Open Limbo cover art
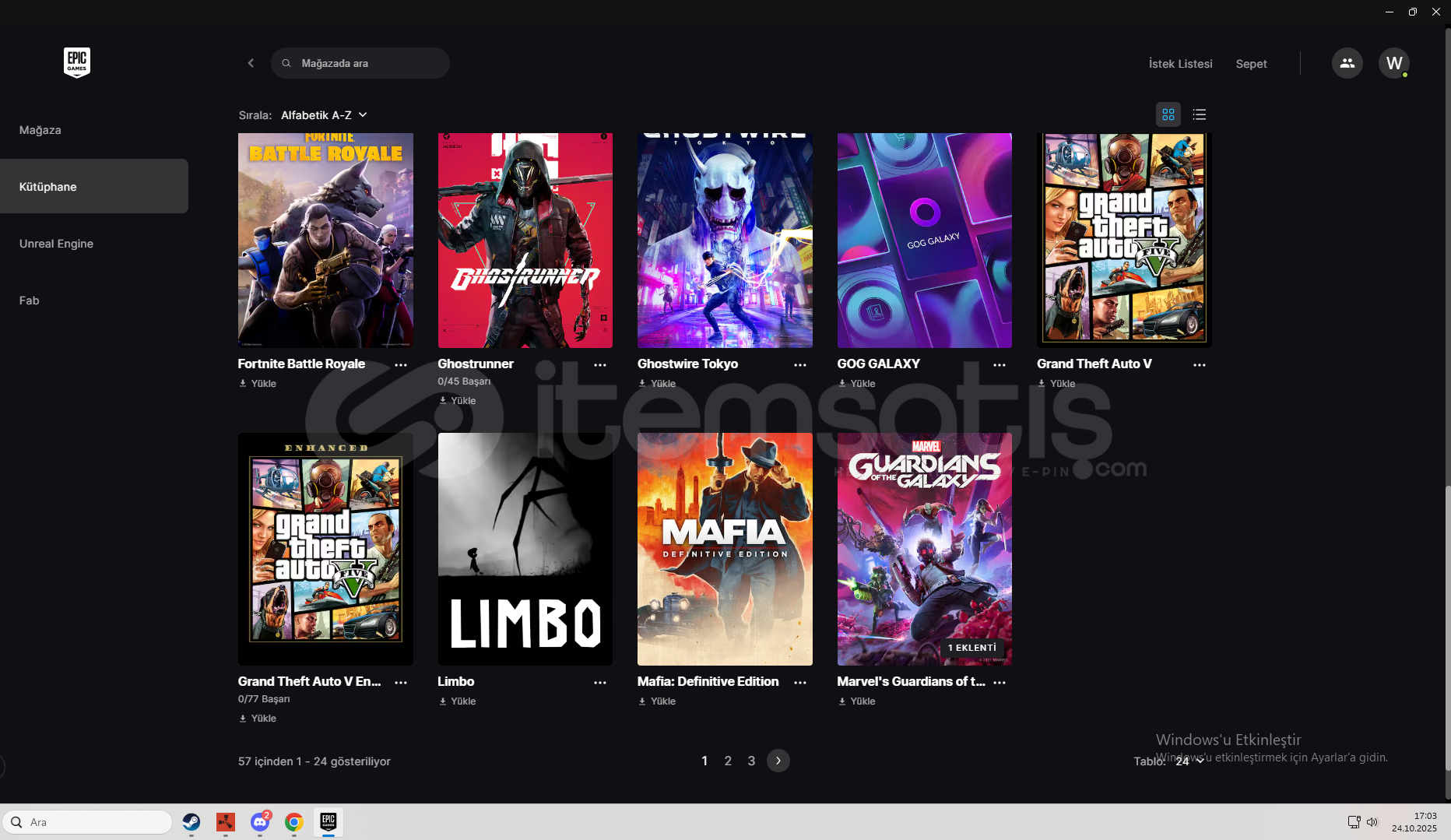Image resolution: width=1451 pixels, height=840 pixels. tap(525, 549)
